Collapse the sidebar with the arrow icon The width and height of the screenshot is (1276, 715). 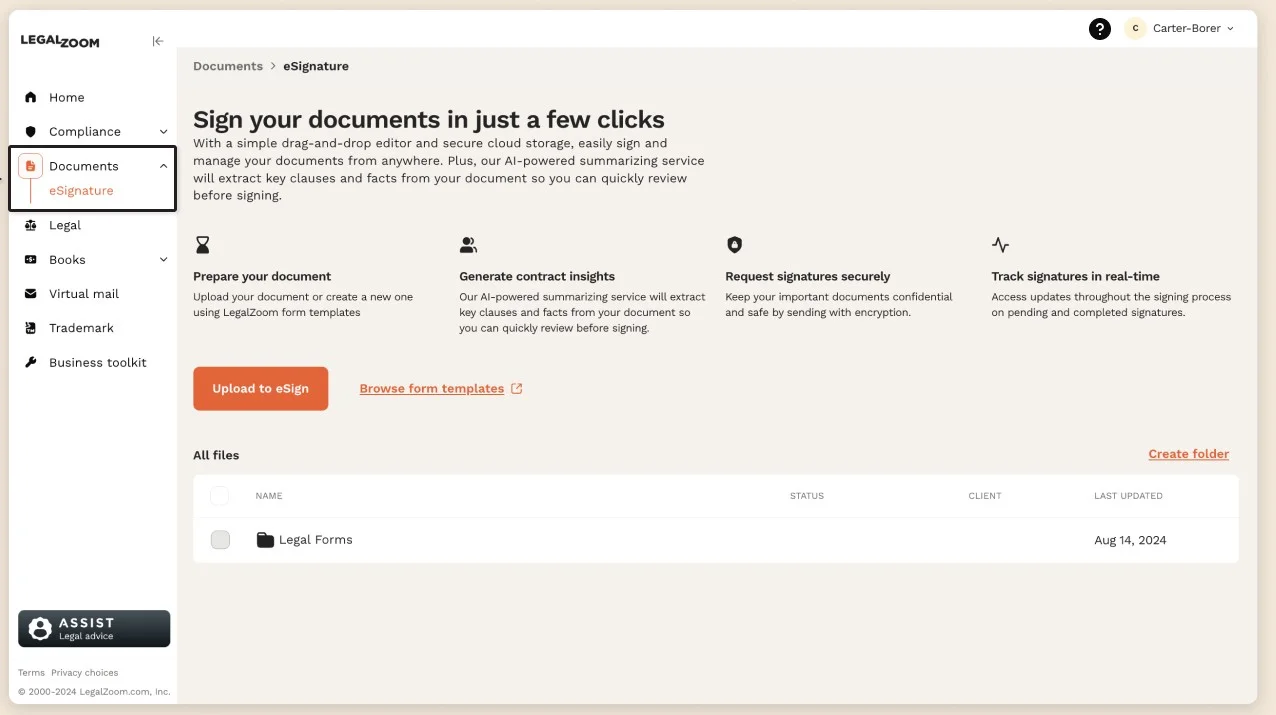click(158, 41)
